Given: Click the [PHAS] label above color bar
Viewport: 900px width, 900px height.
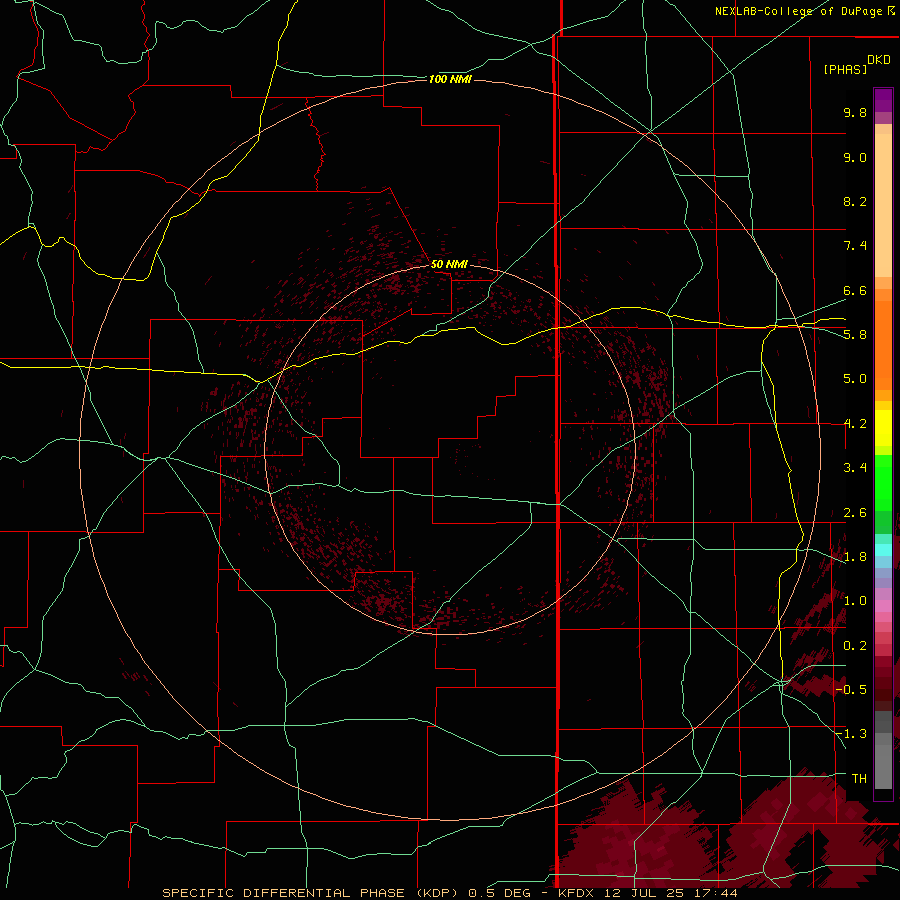Looking at the screenshot, I should [845, 70].
